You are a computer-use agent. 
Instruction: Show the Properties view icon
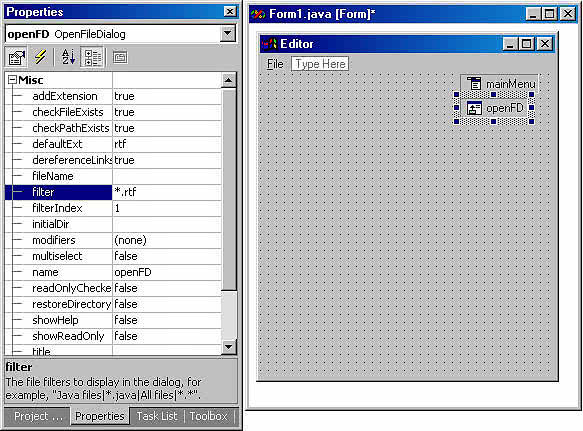pyautogui.click(x=16, y=57)
